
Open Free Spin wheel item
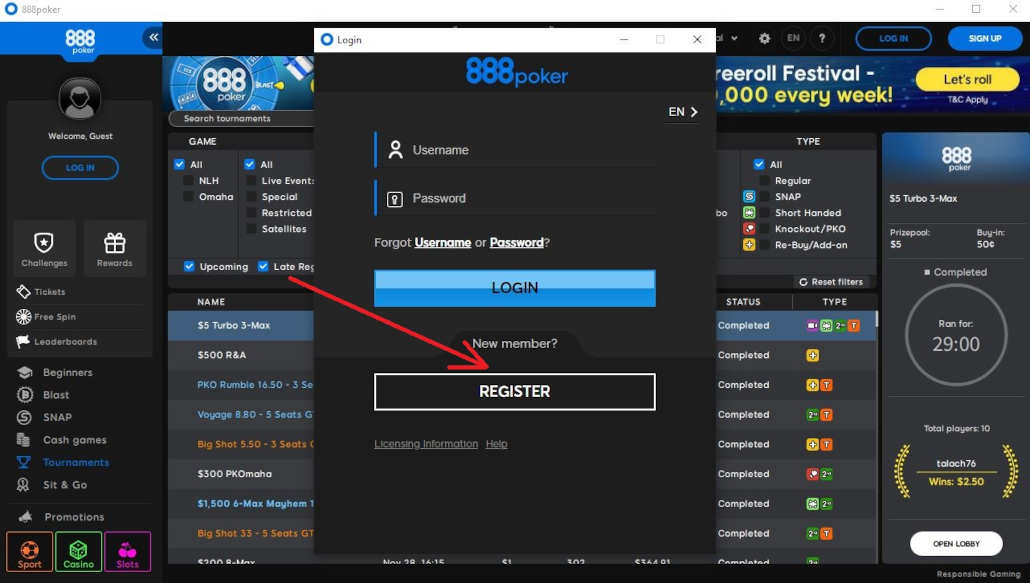[x=45, y=316]
